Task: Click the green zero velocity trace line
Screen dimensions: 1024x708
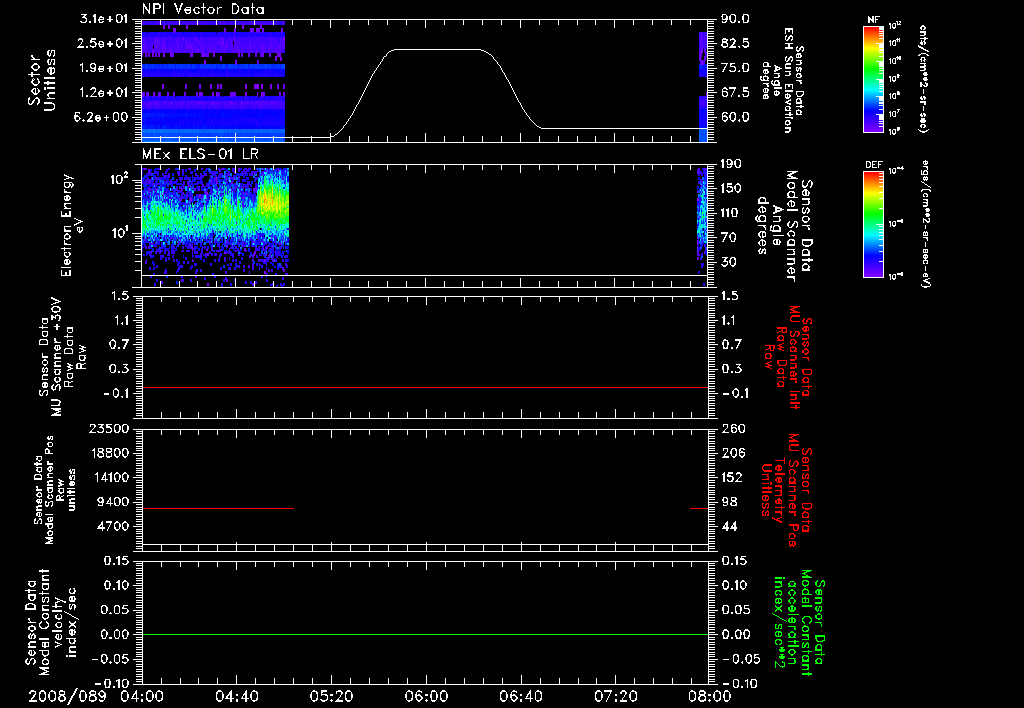Action: (425, 634)
